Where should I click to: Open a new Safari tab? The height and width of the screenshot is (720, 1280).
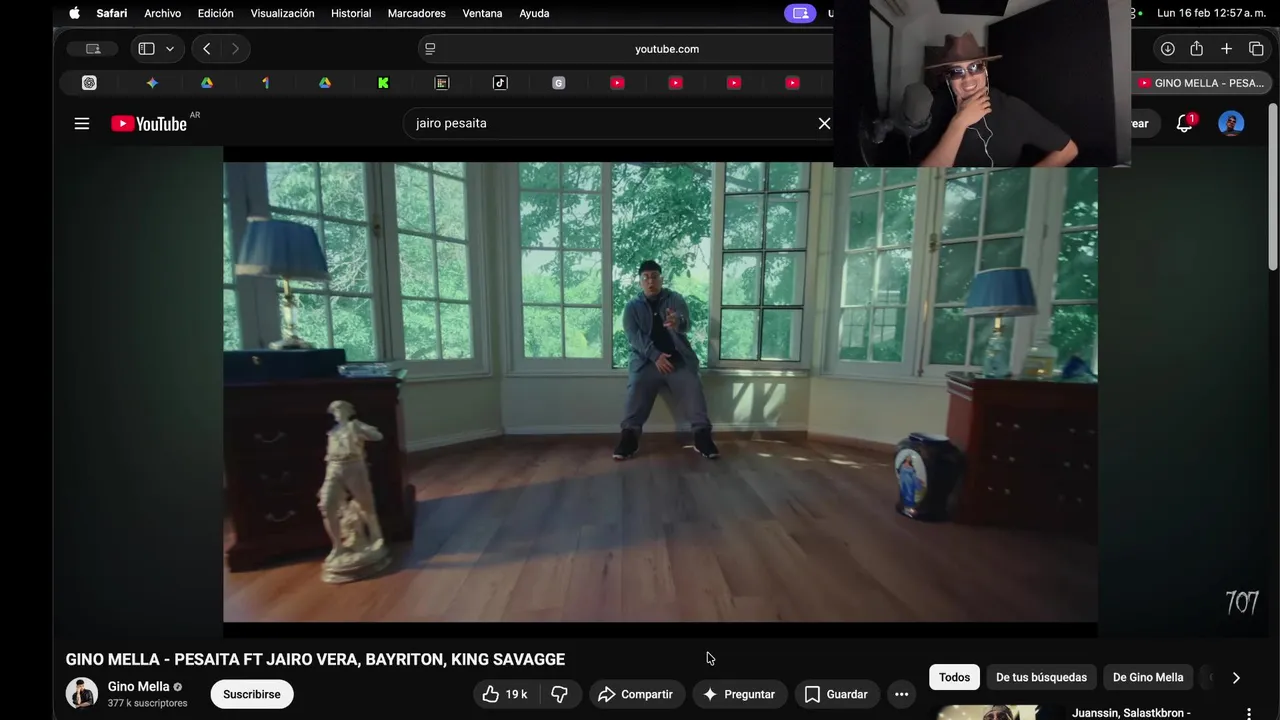(1226, 48)
